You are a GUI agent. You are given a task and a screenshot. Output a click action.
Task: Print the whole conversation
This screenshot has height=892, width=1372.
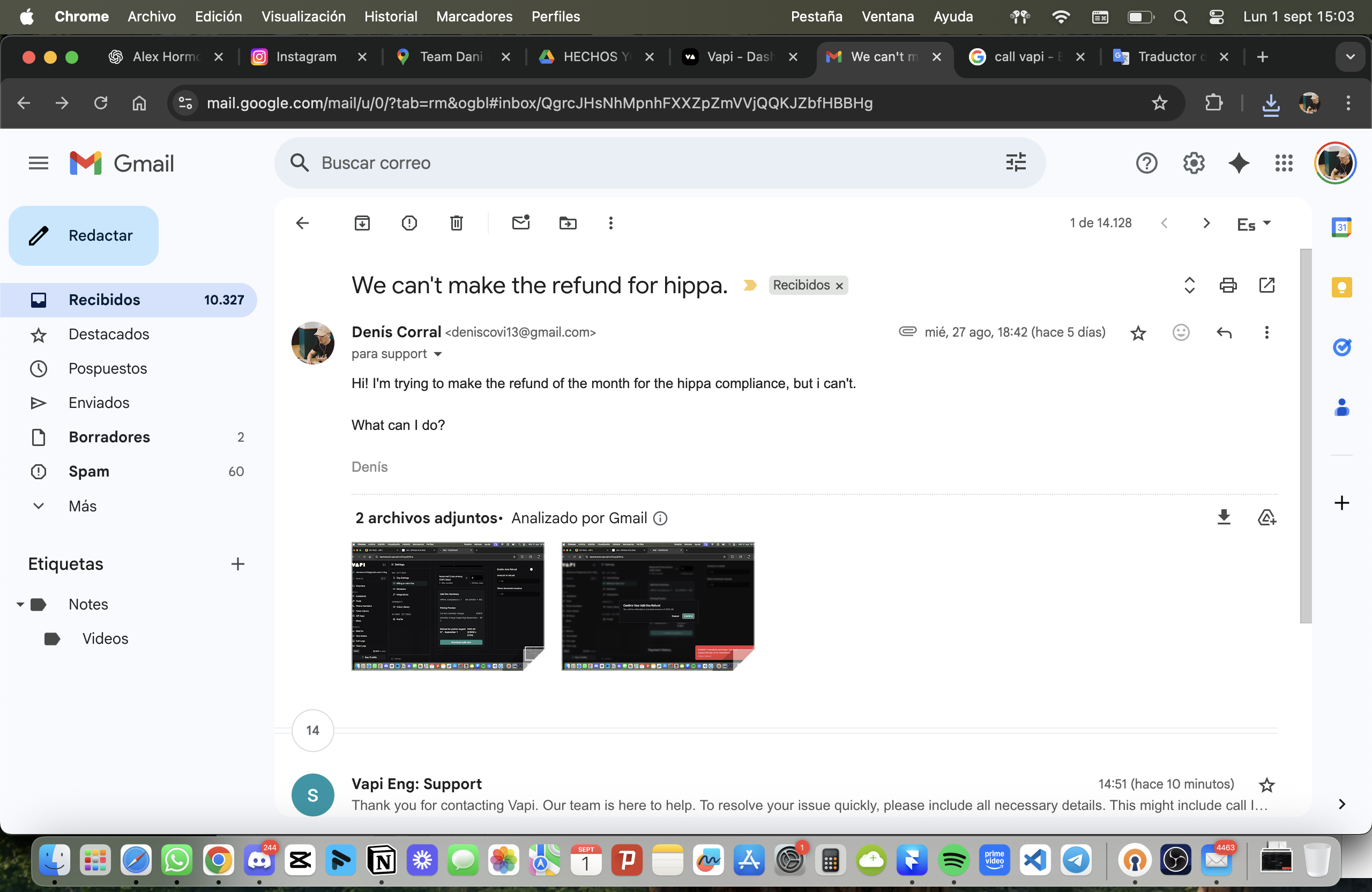click(1228, 285)
